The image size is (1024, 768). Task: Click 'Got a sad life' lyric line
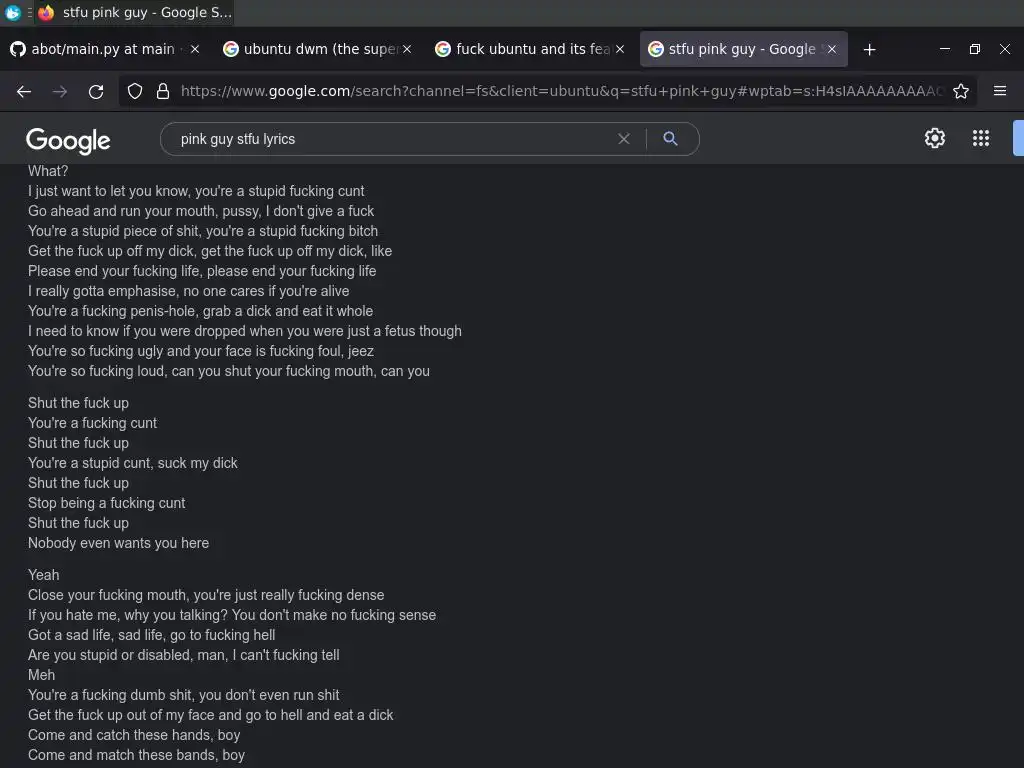pos(152,635)
